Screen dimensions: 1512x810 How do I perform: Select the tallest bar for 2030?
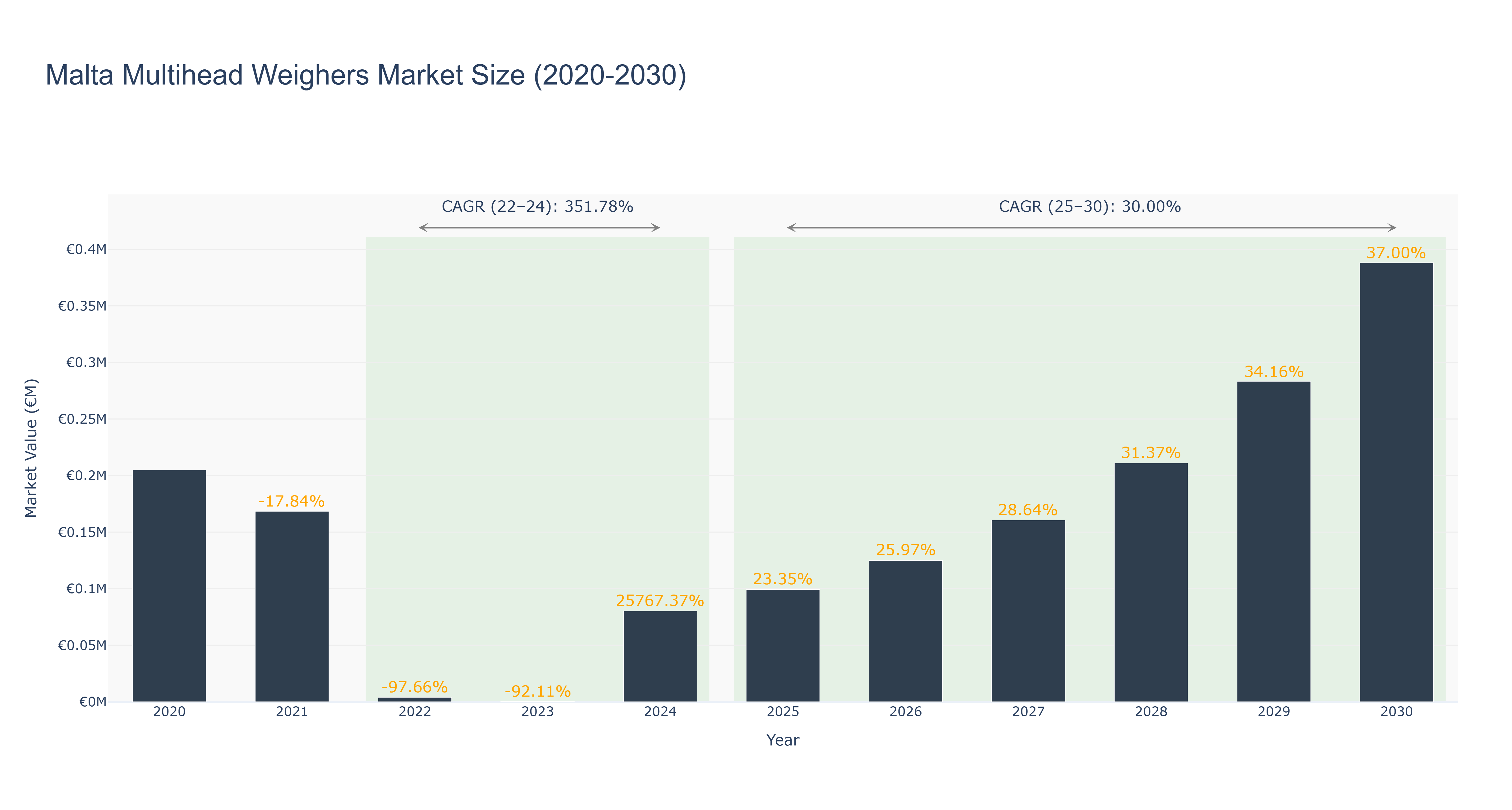1396,482
